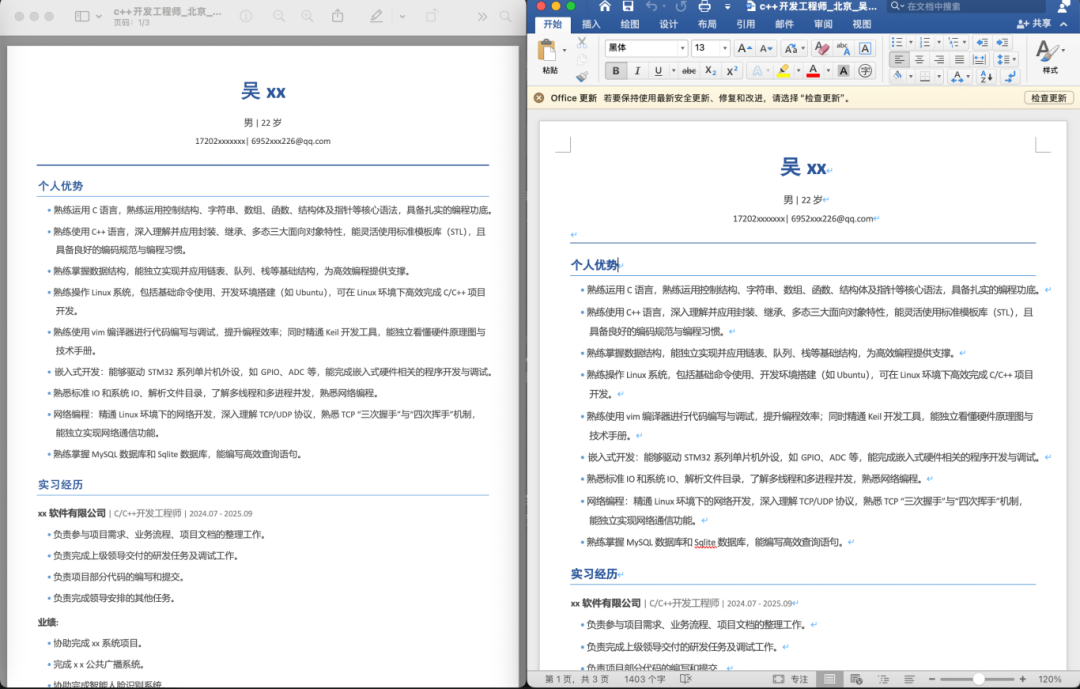Toggle right alignment for the paragraph
Image resolution: width=1080 pixels, height=689 pixels.
click(x=939, y=60)
